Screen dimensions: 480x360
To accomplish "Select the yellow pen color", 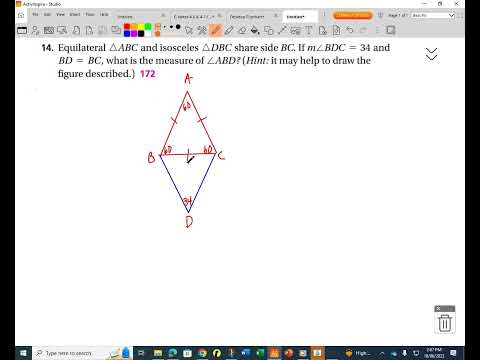I will coord(141,27).
